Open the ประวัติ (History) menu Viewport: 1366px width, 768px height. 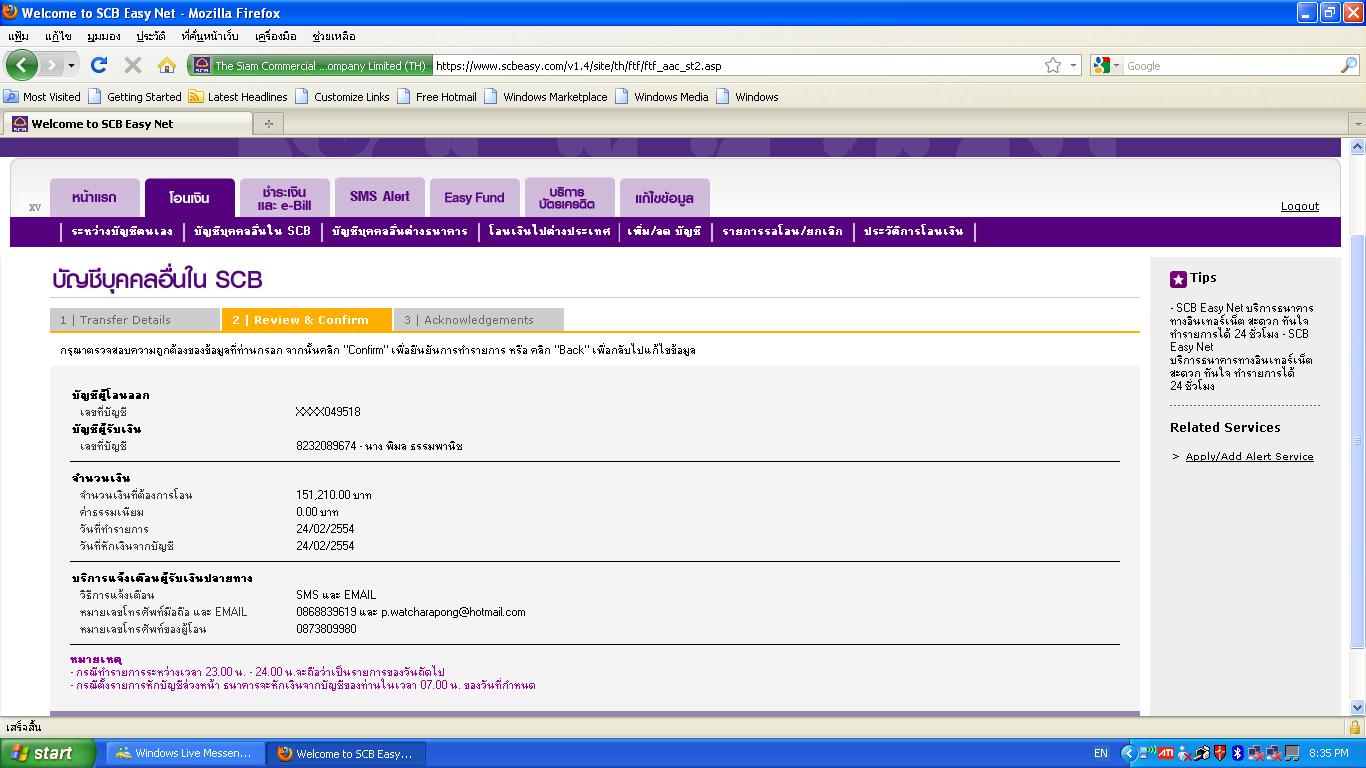pyautogui.click(x=151, y=36)
